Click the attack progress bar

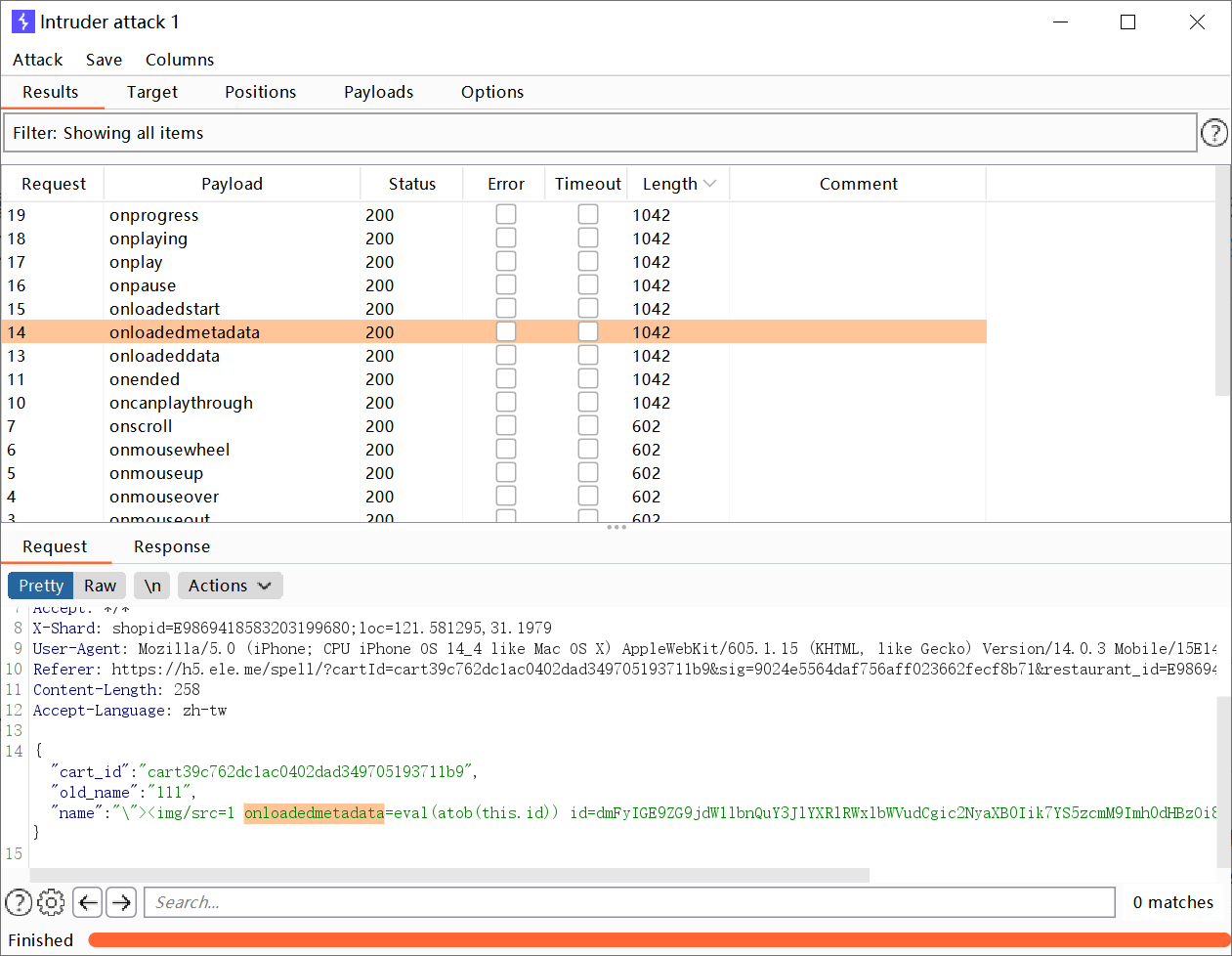658,940
